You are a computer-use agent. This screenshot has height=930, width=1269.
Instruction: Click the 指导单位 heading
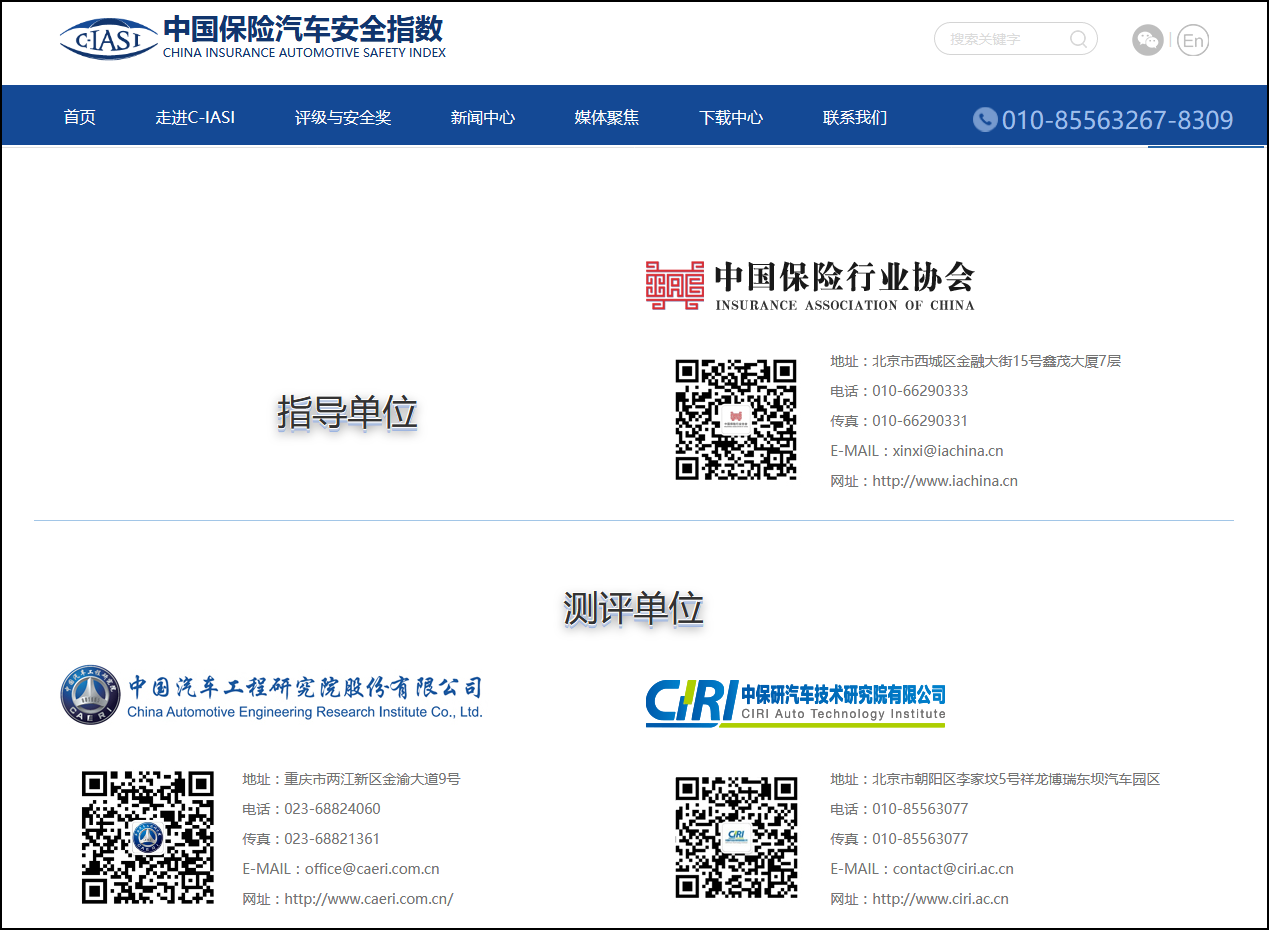[347, 412]
